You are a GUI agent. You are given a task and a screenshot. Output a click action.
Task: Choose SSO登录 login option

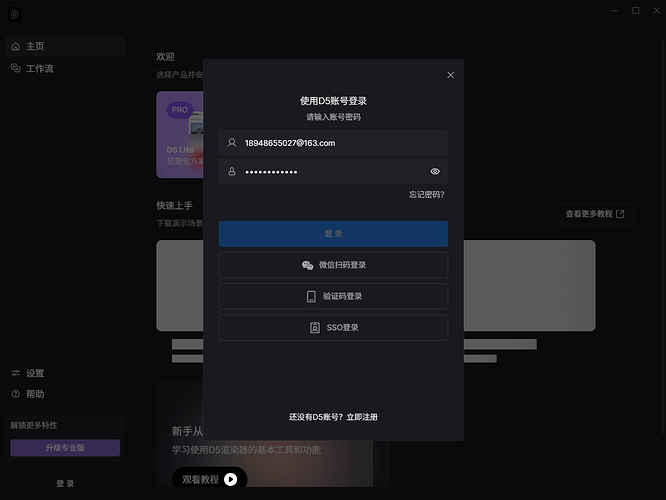tap(333, 328)
